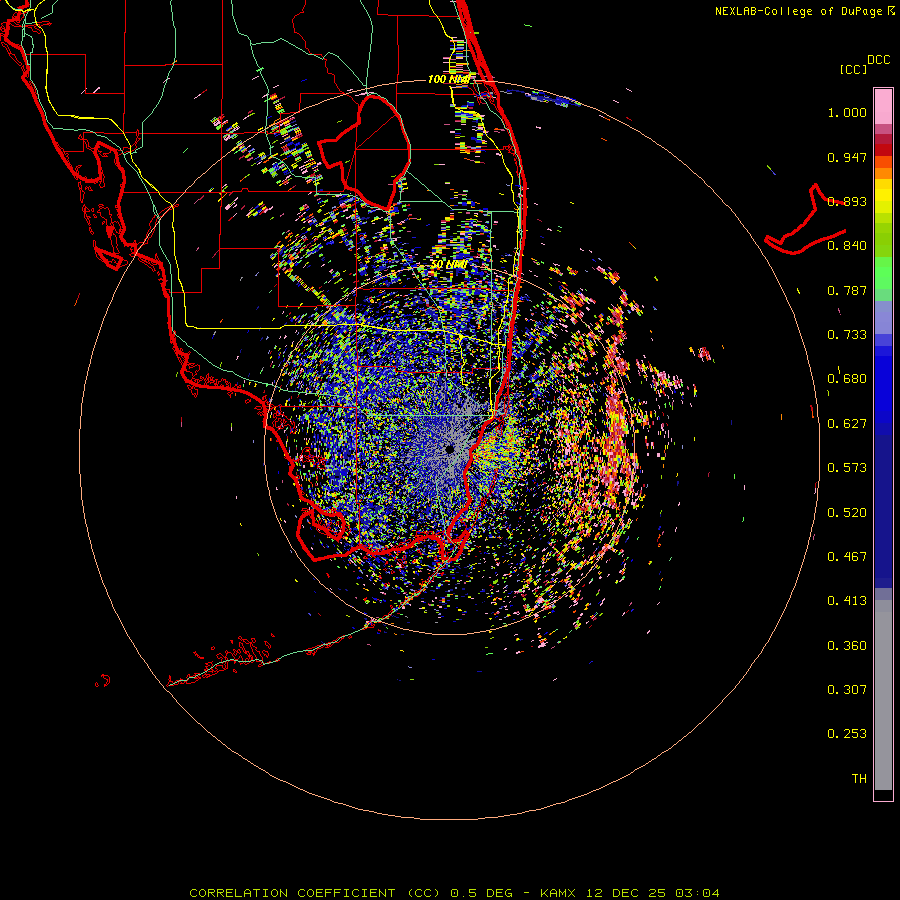The width and height of the screenshot is (900, 900).
Task: Select the 0.787 color scale value
Action: click(x=847, y=290)
